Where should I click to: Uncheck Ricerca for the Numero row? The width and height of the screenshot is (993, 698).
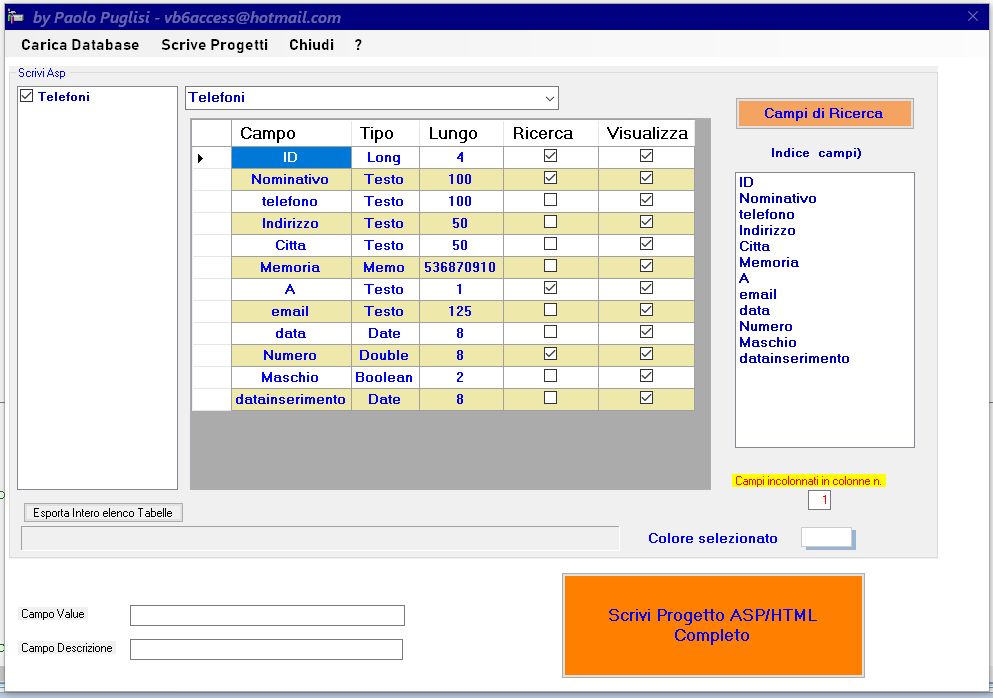click(550, 353)
